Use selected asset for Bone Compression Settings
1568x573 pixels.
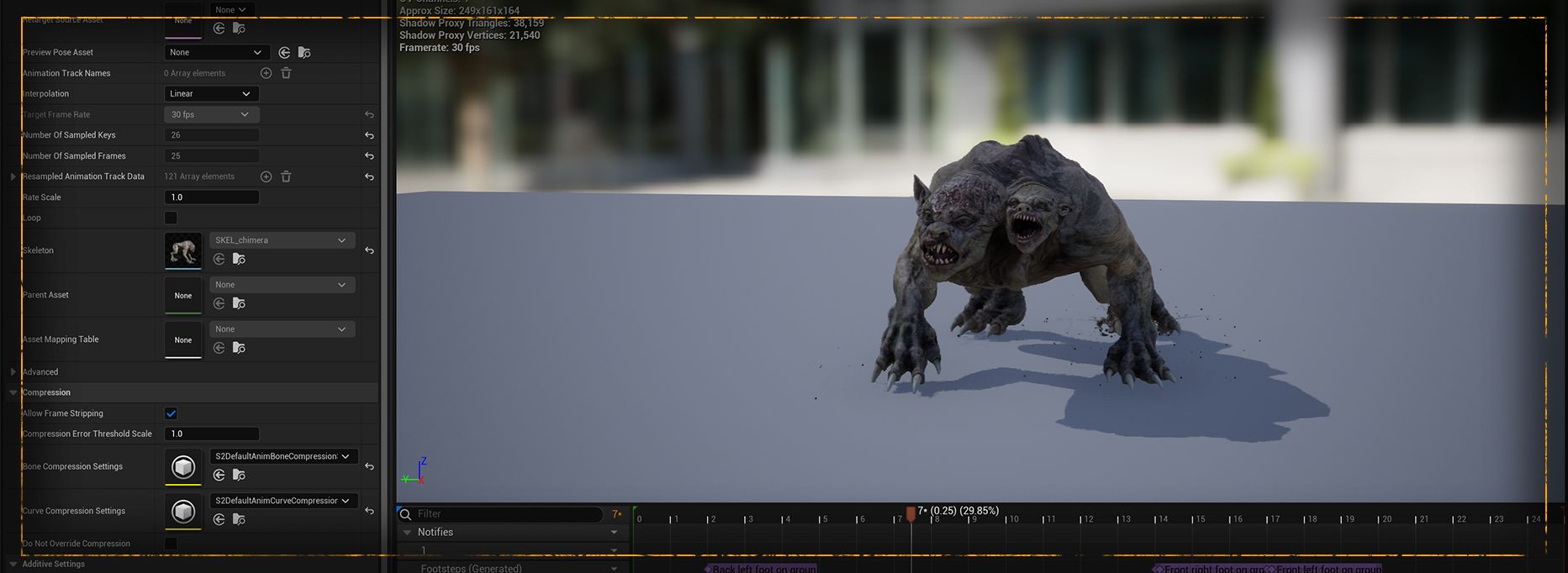pos(219,475)
